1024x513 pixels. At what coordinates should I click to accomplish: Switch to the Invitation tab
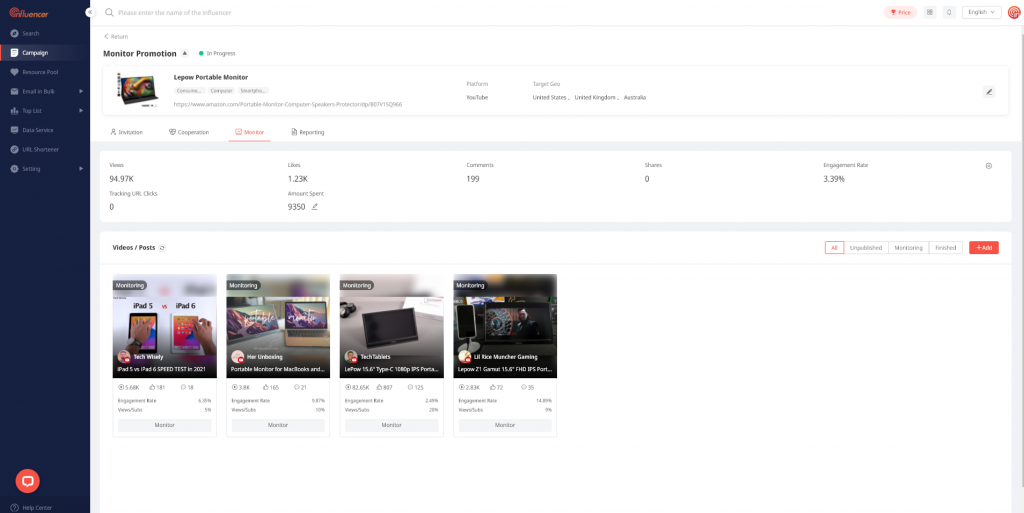pyautogui.click(x=127, y=132)
